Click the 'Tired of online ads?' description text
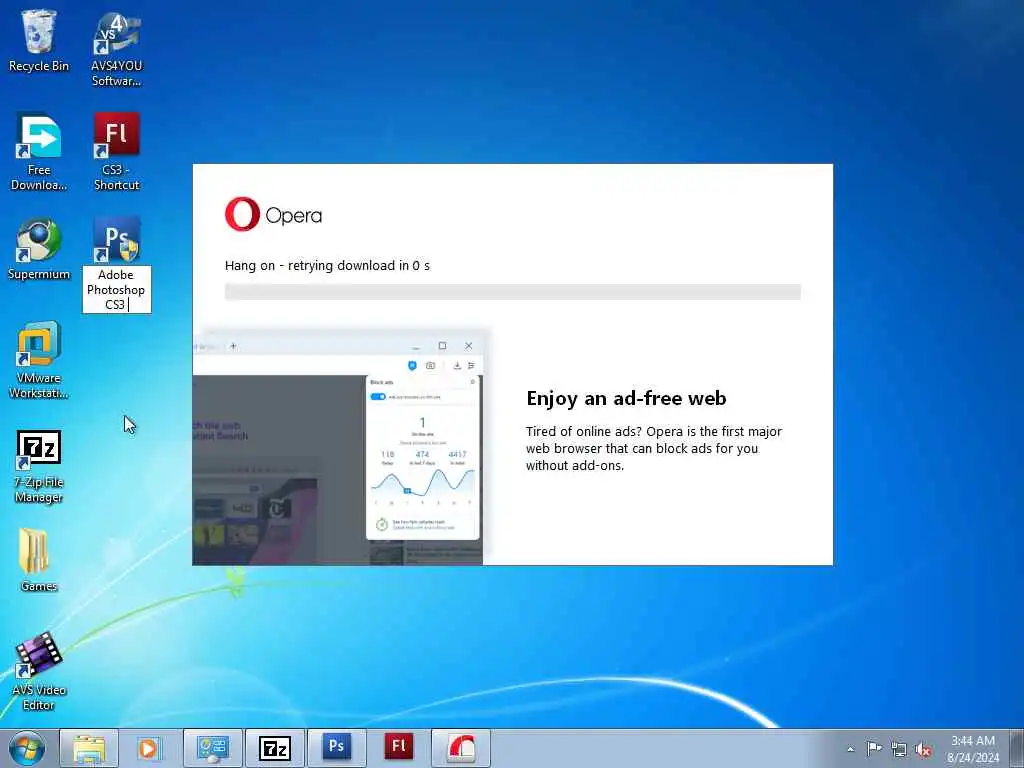 coord(654,448)
